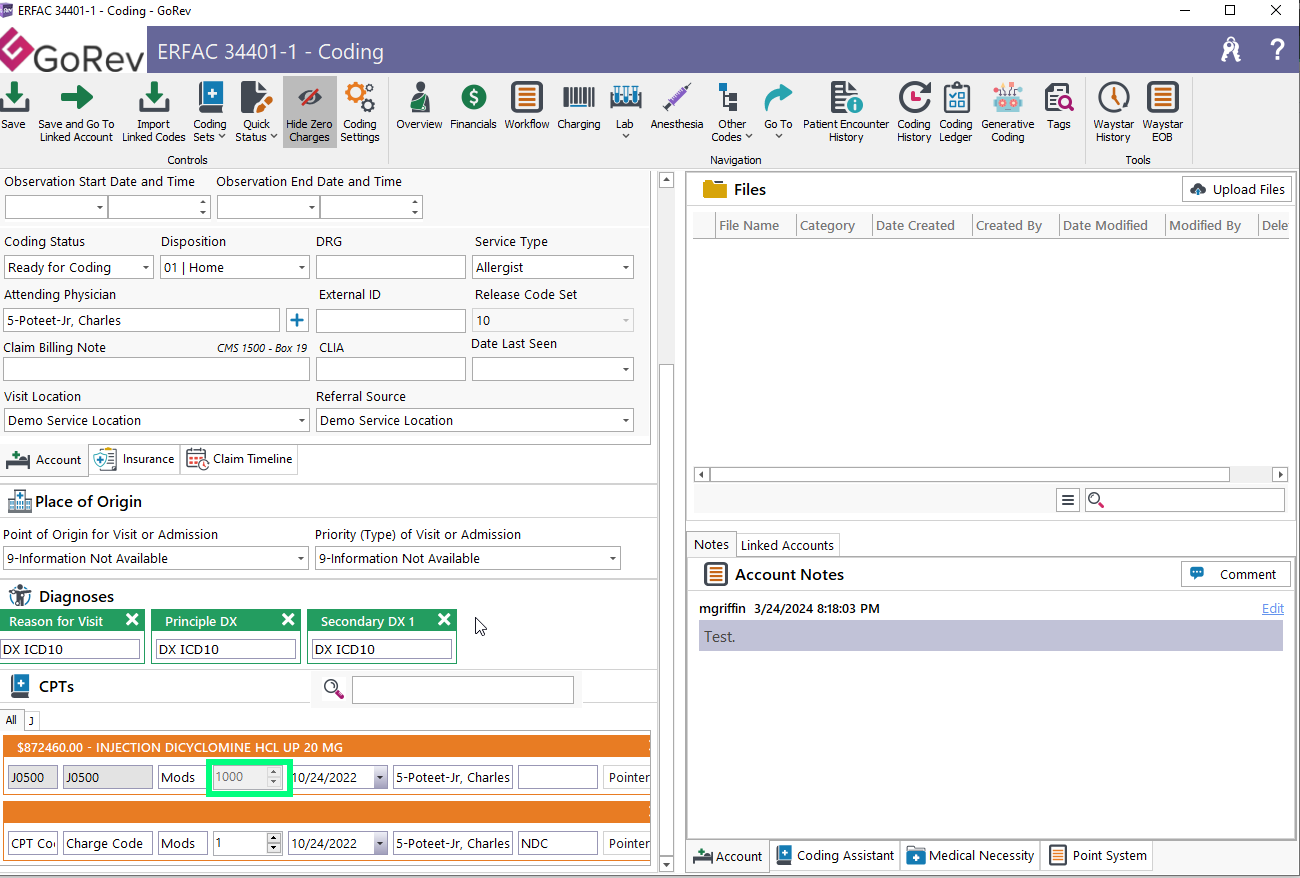Expand the Referral Source dropdown

(x=626, y=420)
